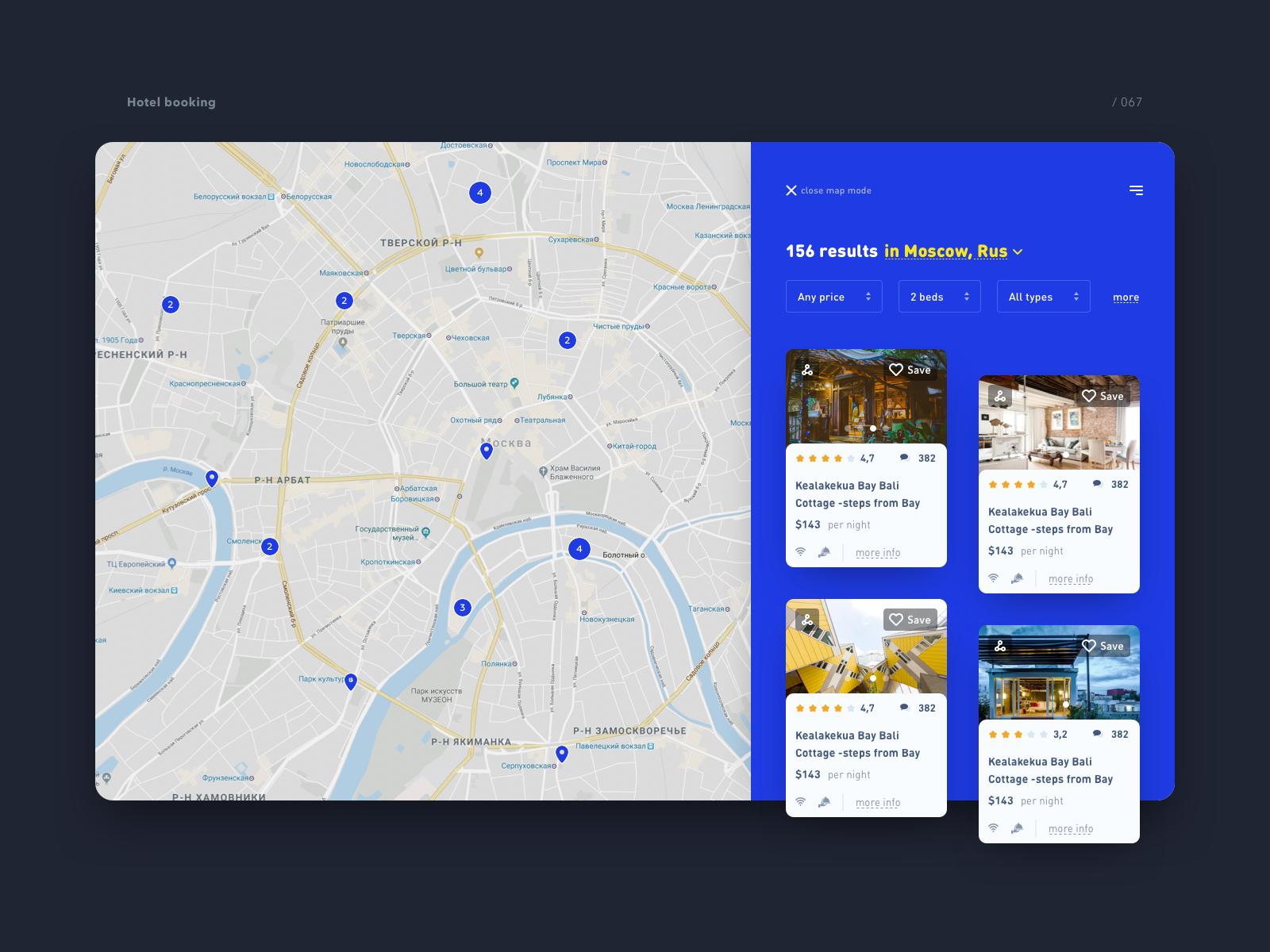Share the brick-wall loft listing
This screenshot has width=1270, height=952.
1000,396
